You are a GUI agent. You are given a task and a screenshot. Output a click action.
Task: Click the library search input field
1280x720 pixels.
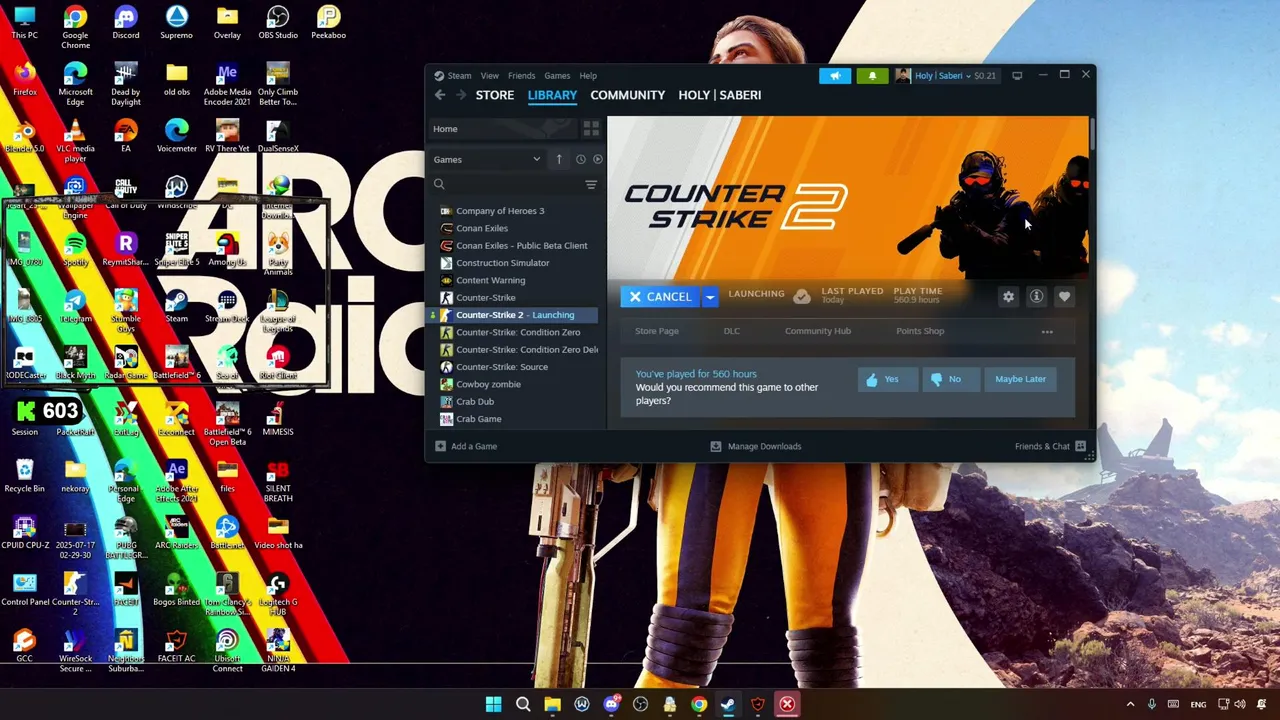514,184
